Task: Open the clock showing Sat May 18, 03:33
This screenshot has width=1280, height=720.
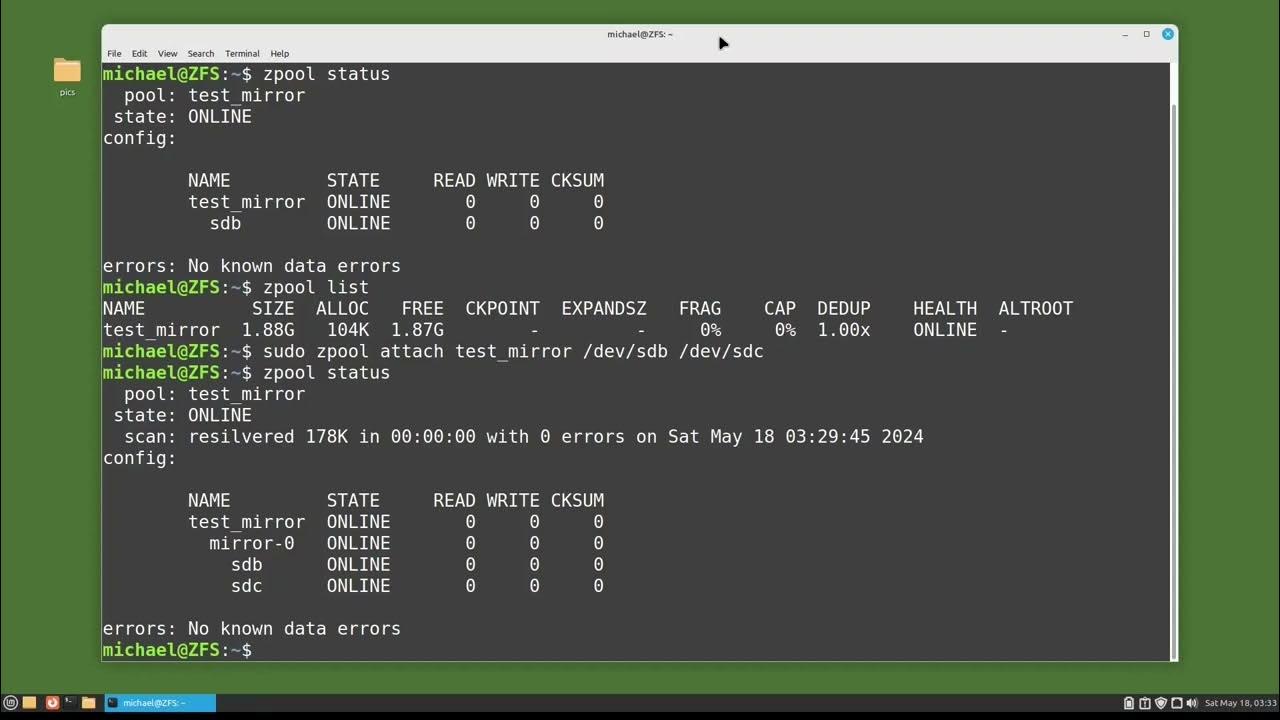Action: (x=1240, y=703)
